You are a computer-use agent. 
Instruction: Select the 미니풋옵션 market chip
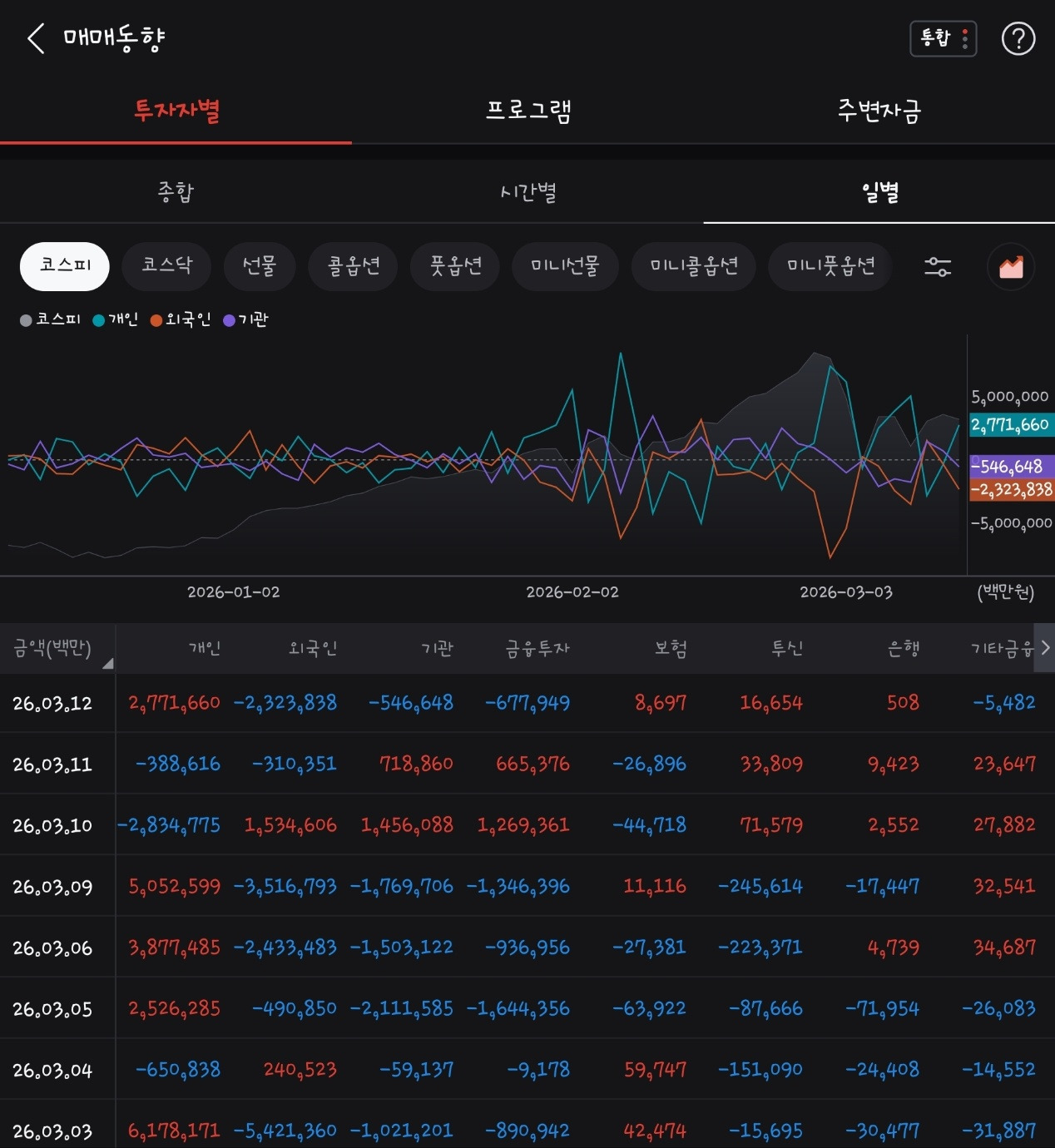point(831,266)
